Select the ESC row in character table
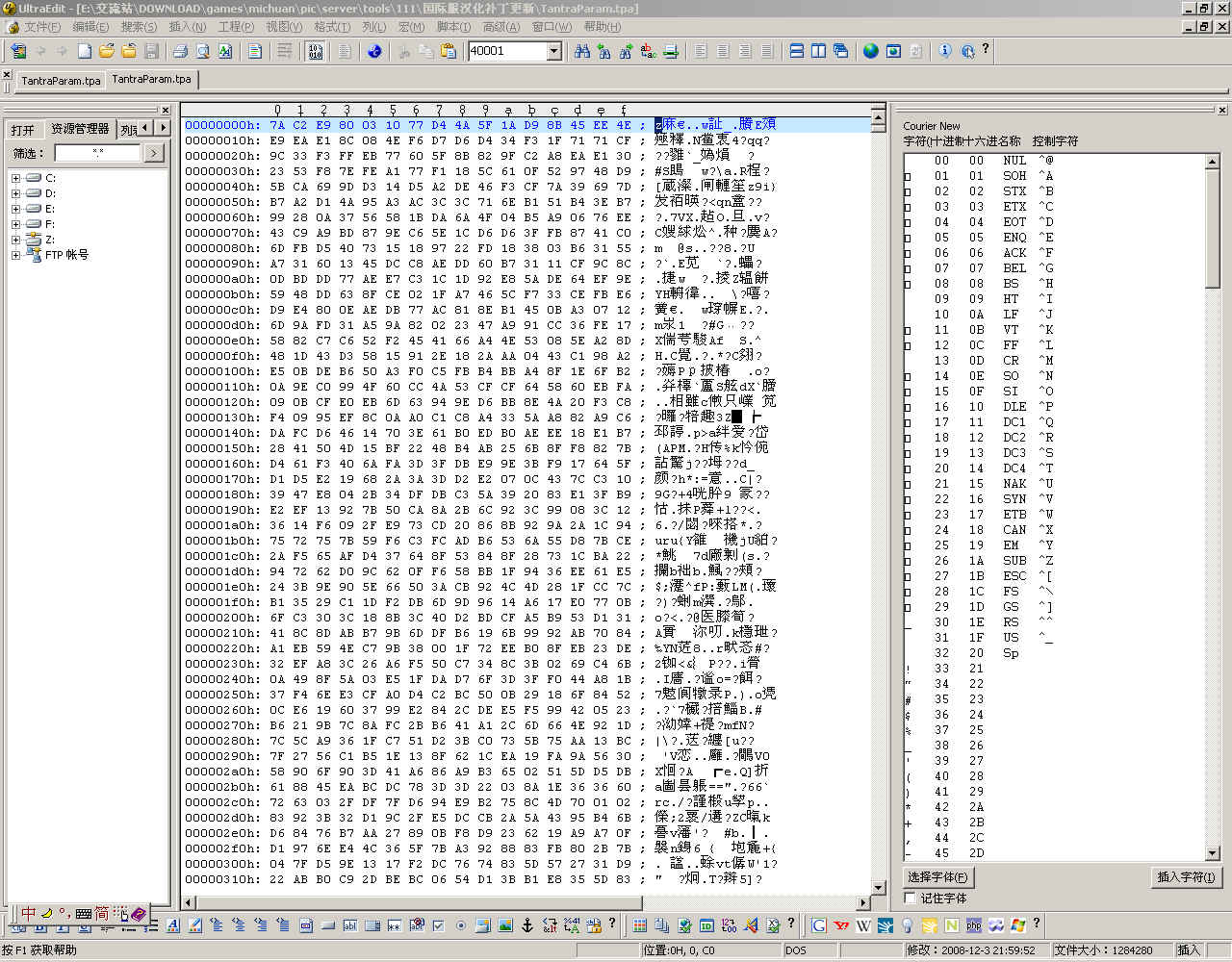Viewport: 1232px width, 962px height. coord(1053,576)
